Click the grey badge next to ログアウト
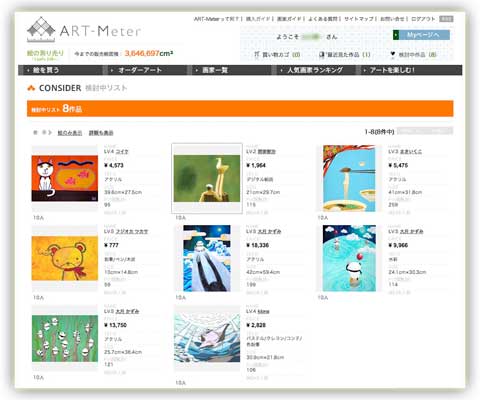This screenshot has height=400, width=480. 446,19
